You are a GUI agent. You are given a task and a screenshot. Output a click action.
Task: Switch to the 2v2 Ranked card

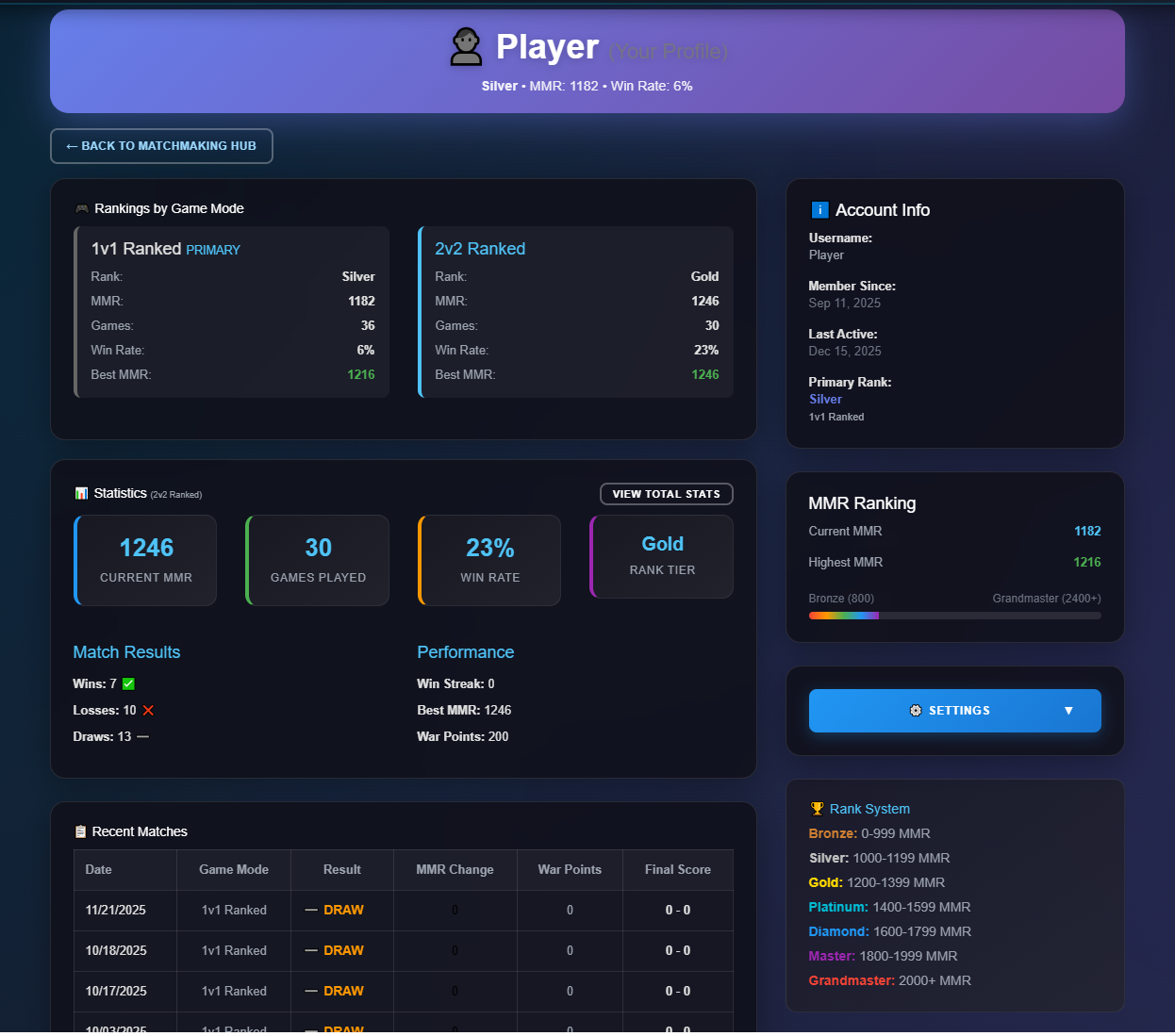[575, 312]
